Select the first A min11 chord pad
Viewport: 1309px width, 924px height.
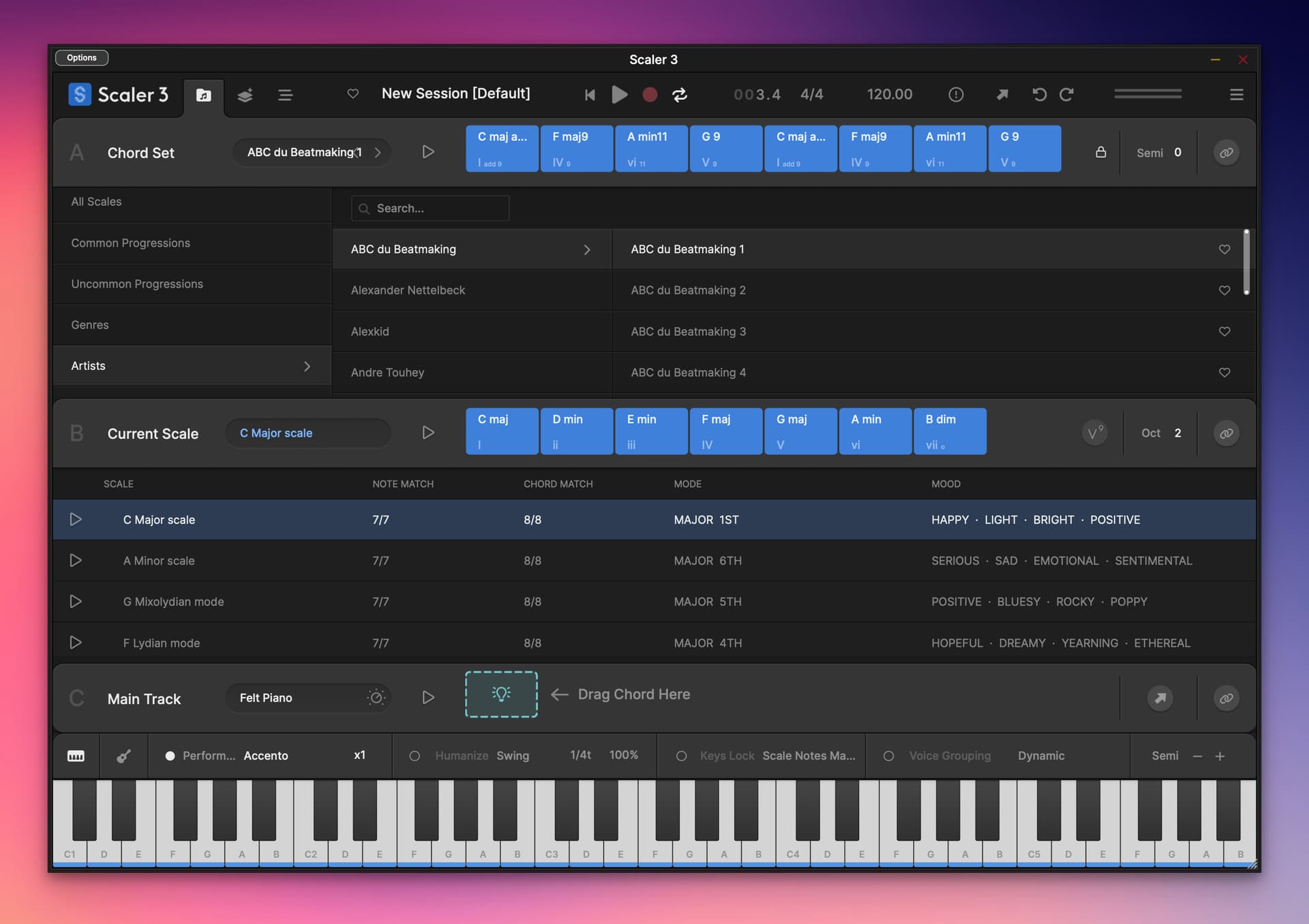[651, 149]
